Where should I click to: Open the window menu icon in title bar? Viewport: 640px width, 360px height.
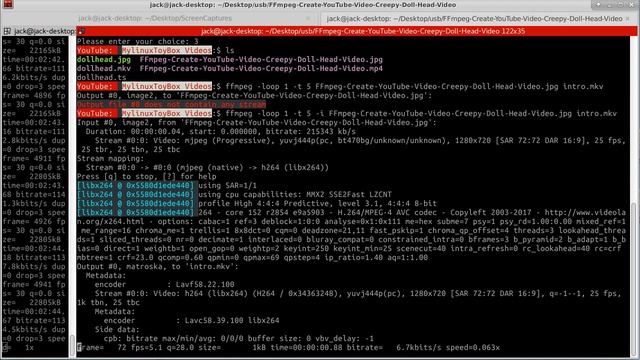tap(8, 4)
